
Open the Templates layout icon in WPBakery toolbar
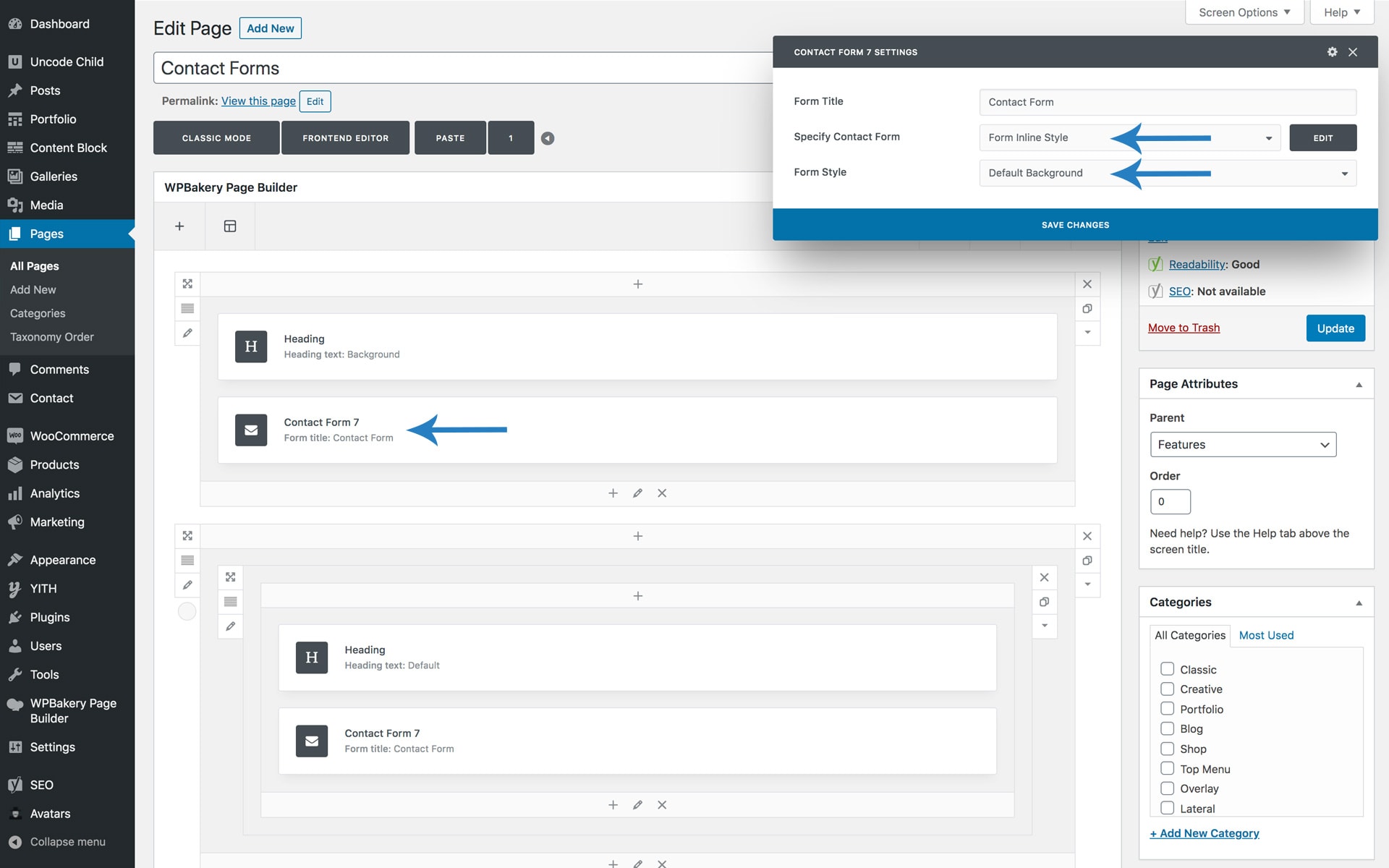(x=230, y=226)
